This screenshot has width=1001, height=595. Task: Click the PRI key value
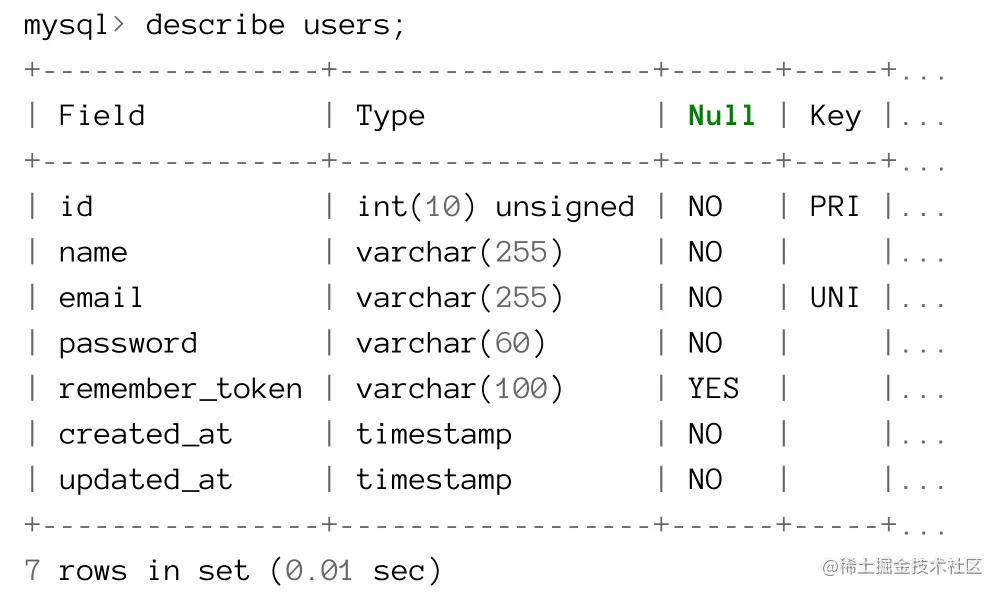point(835,207)
